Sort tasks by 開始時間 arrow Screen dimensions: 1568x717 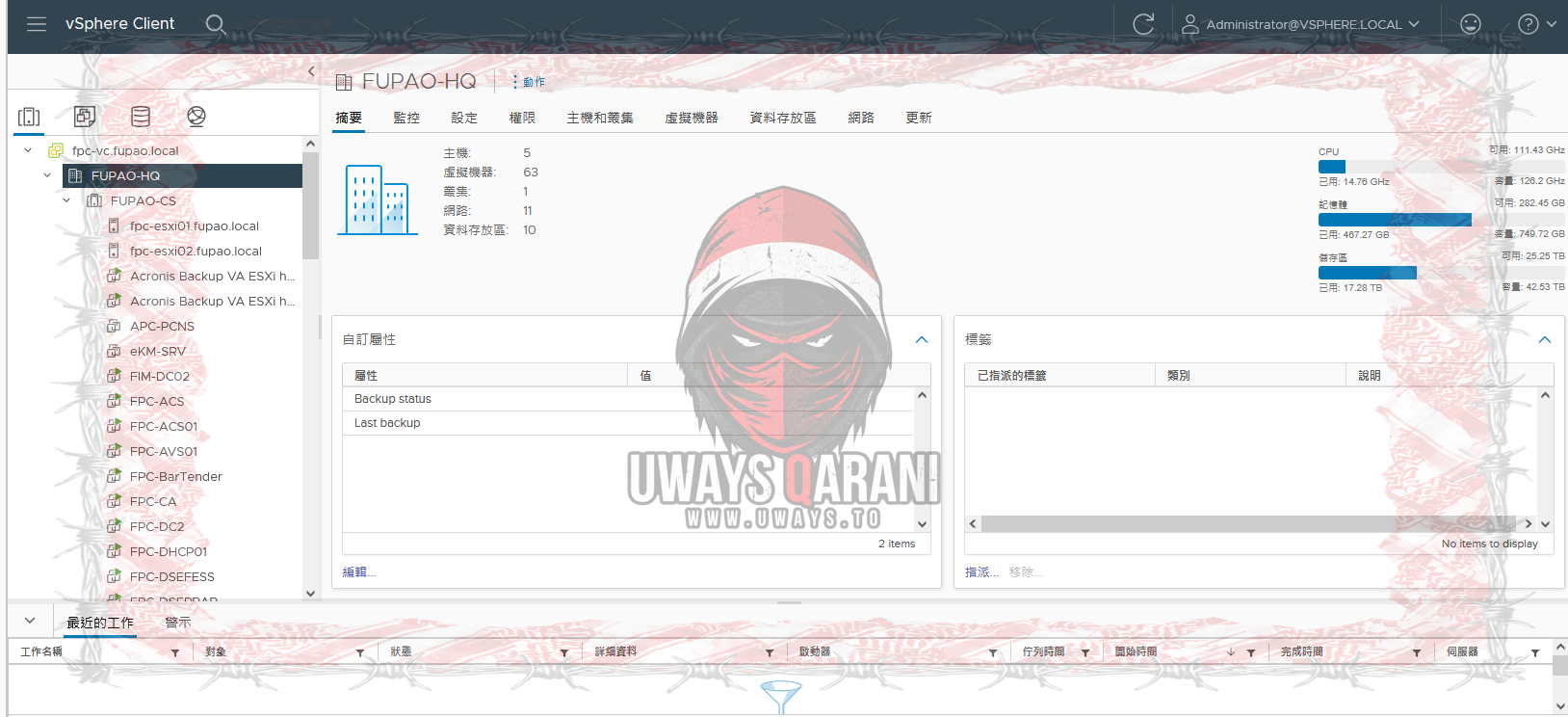[1231, 652]
